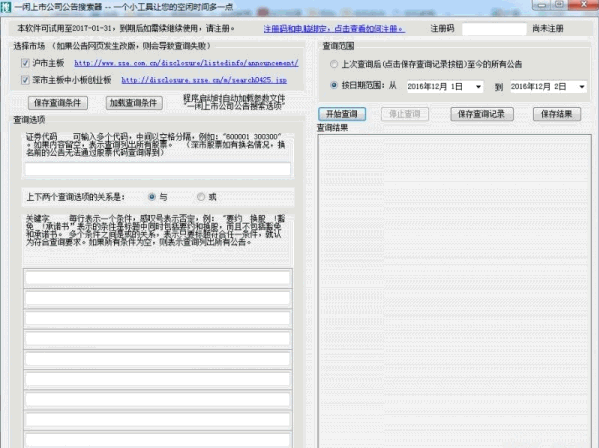The width and height of the screenshot is (599, 448).
Task: Click the 保存查询记录 button
Action: (x=482, y=114)
